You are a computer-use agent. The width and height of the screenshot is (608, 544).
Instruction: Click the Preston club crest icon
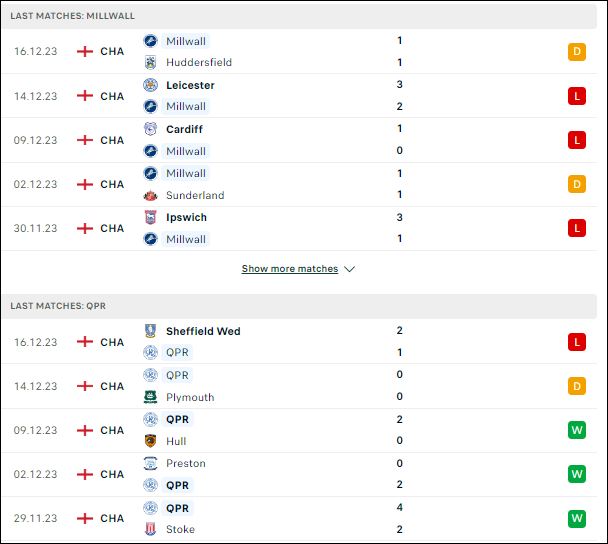pos(150,463)
